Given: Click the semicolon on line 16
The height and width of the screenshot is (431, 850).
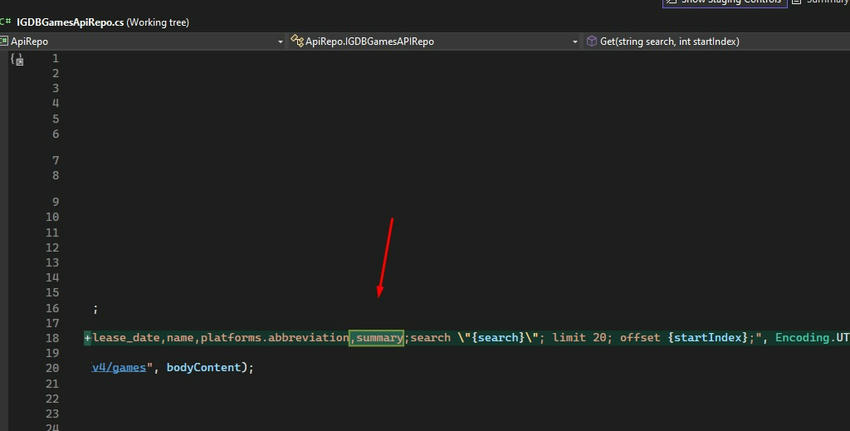Looking at the screenshot, I should (x=95, y=309).
